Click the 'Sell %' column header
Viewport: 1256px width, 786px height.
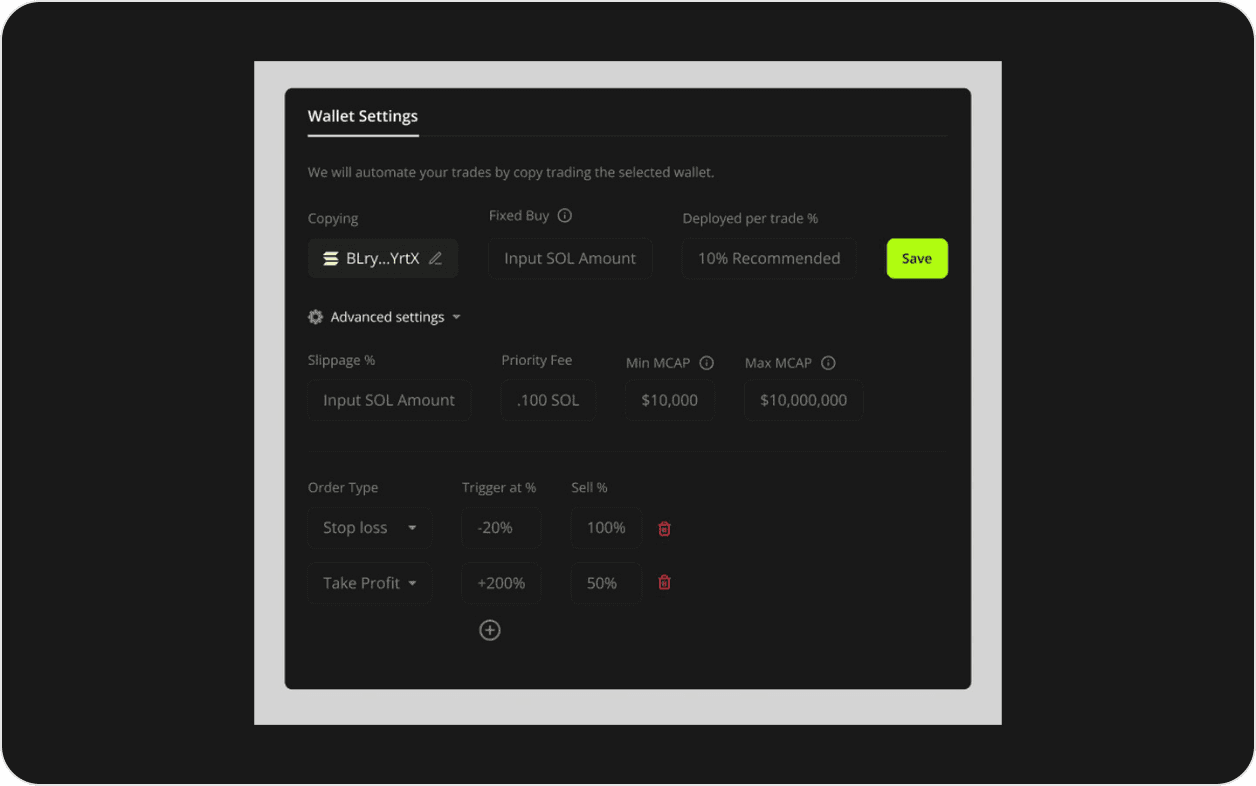(x=590, y=488)
